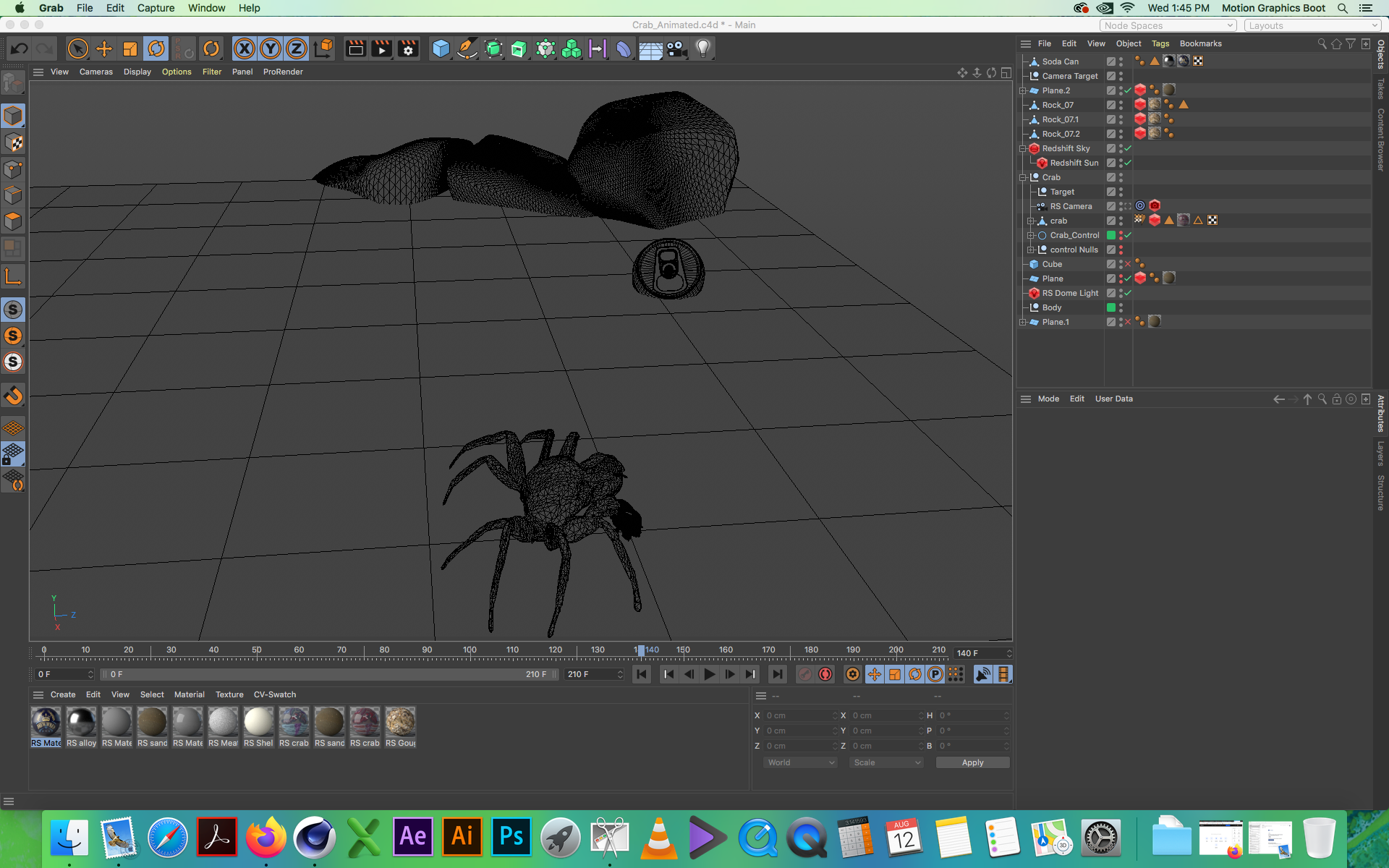Open Edit Render Settings icon
This screenshot has width=1389, height=868.
click(x=408, y=49)
